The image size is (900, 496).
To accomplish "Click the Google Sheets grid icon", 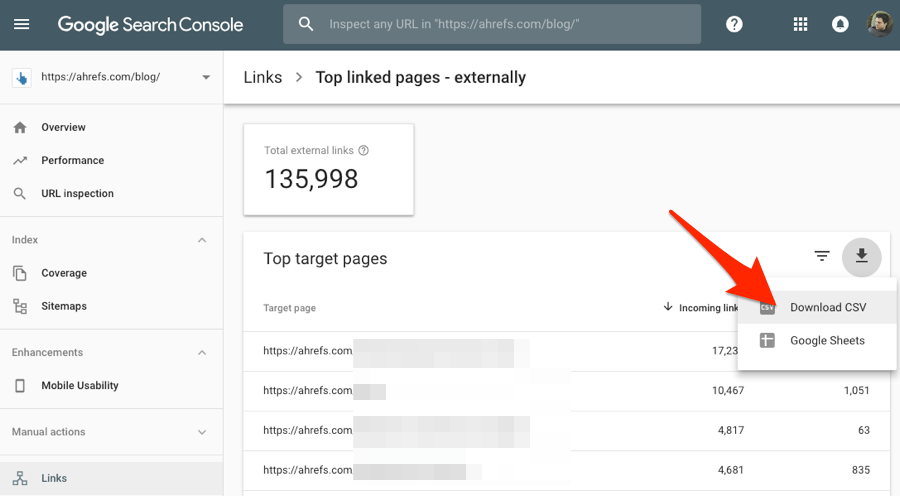I will click(767, 340).
